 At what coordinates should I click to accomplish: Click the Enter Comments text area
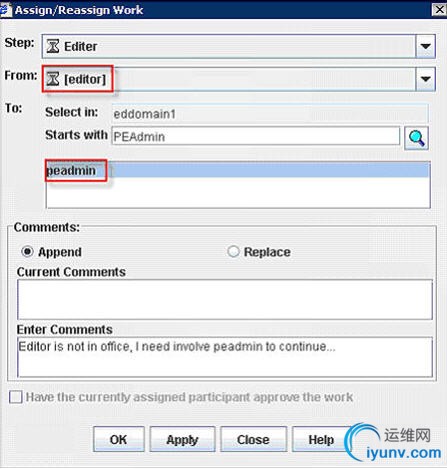(x=225, y=357)
